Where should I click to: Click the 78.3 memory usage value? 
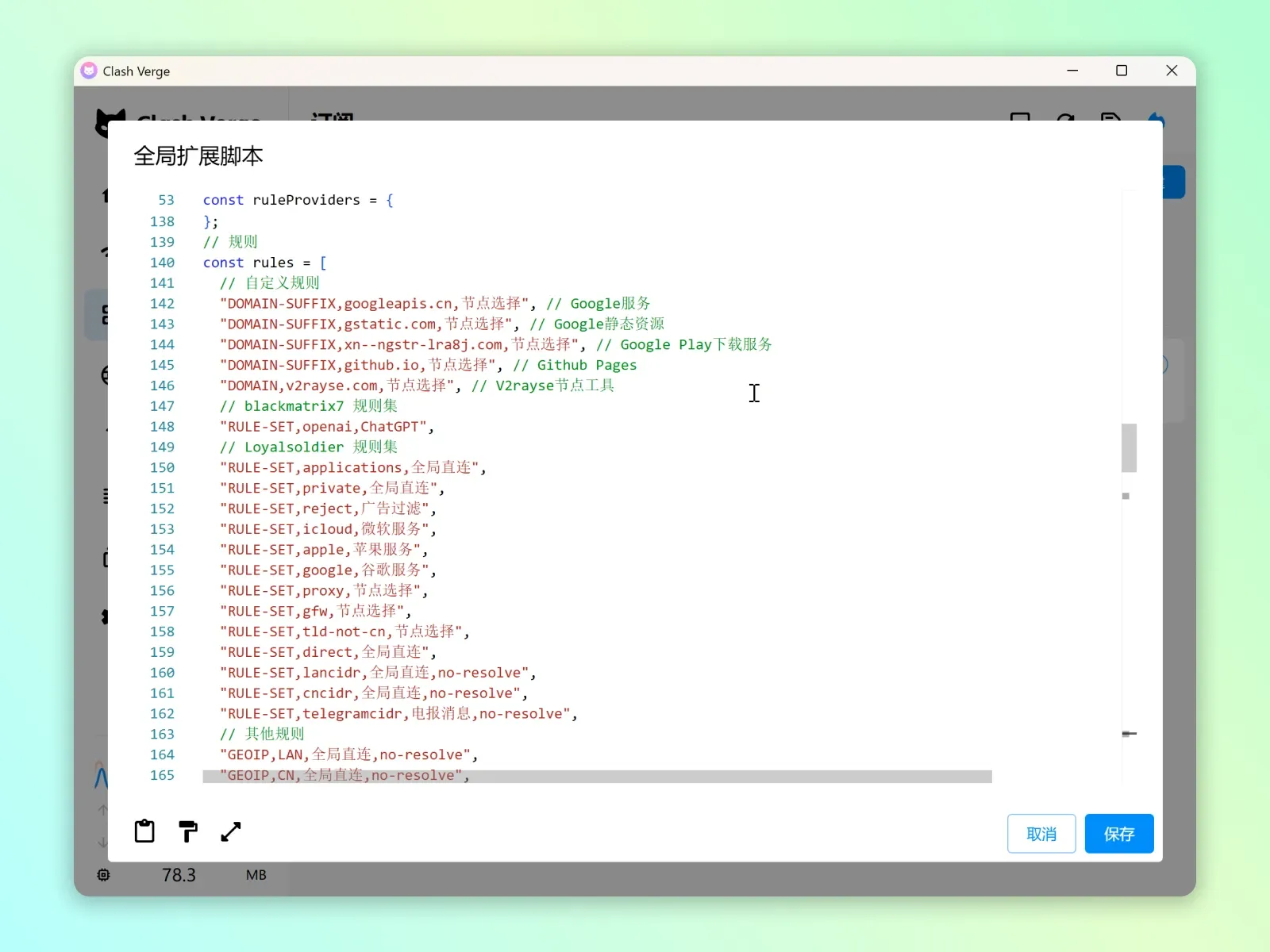pyautogui.click(x=179, y=875)
